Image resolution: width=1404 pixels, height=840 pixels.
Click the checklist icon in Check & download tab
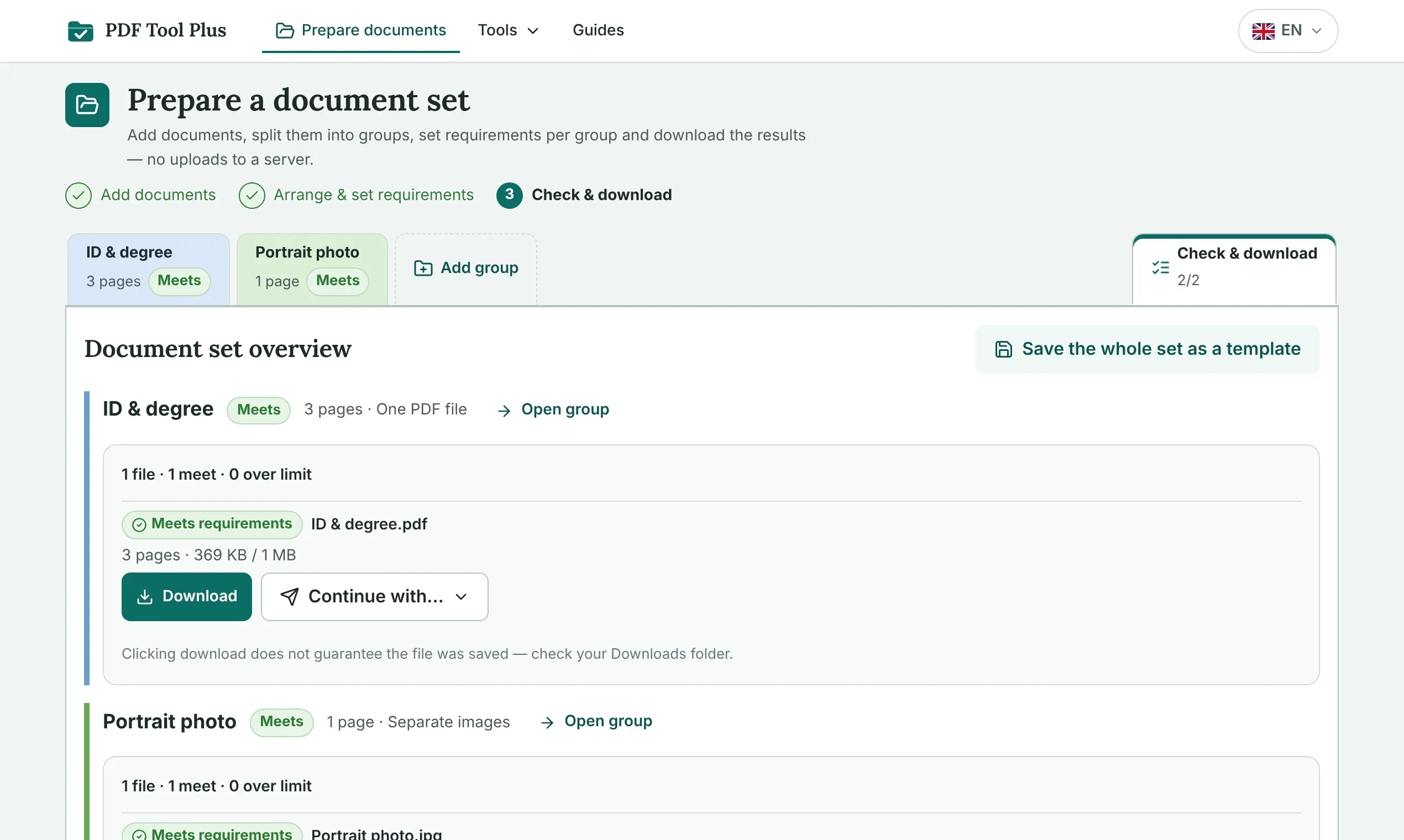click(x=1161, y=267)
